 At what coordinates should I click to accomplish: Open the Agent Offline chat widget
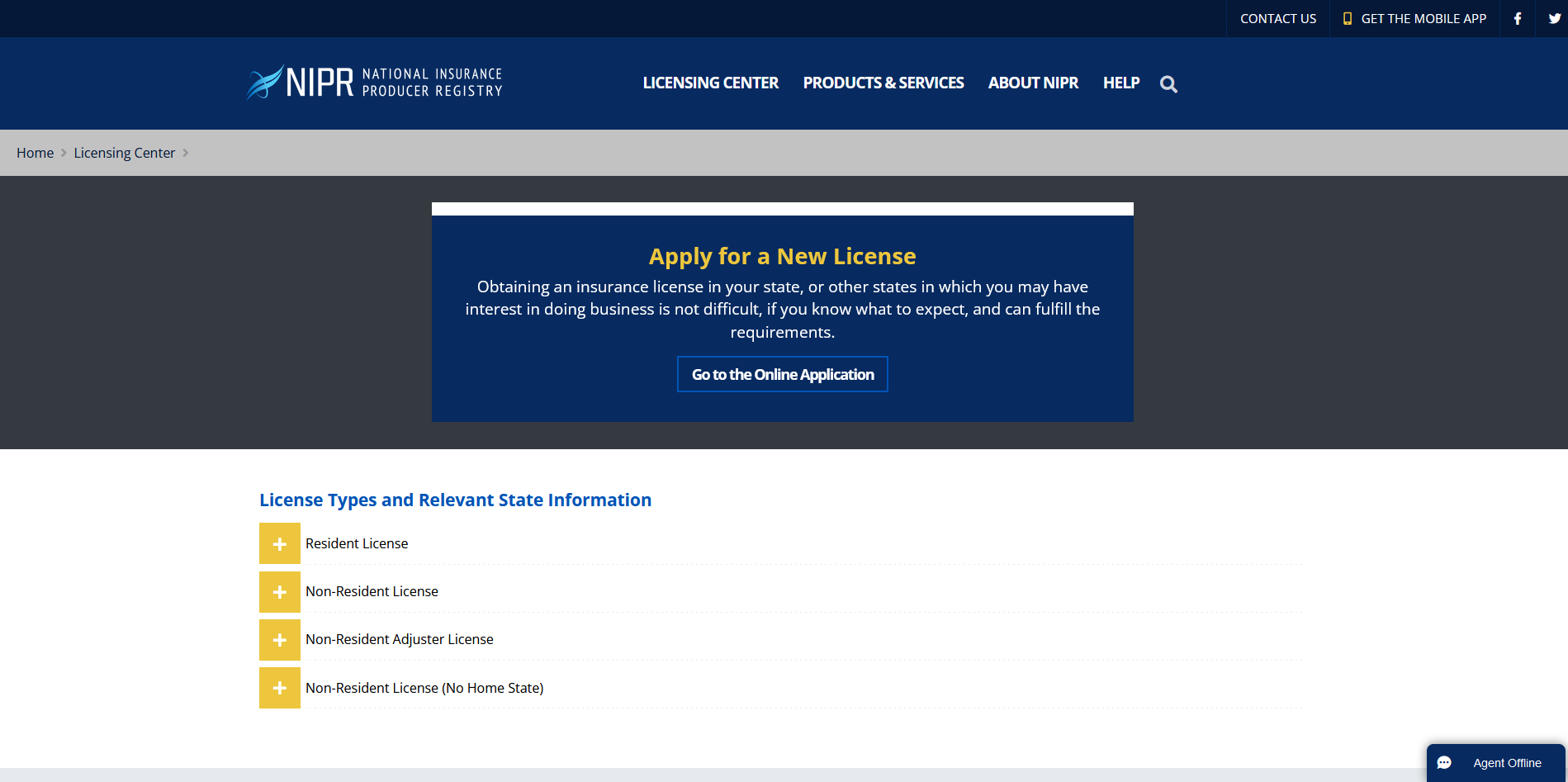[1506, 762]
